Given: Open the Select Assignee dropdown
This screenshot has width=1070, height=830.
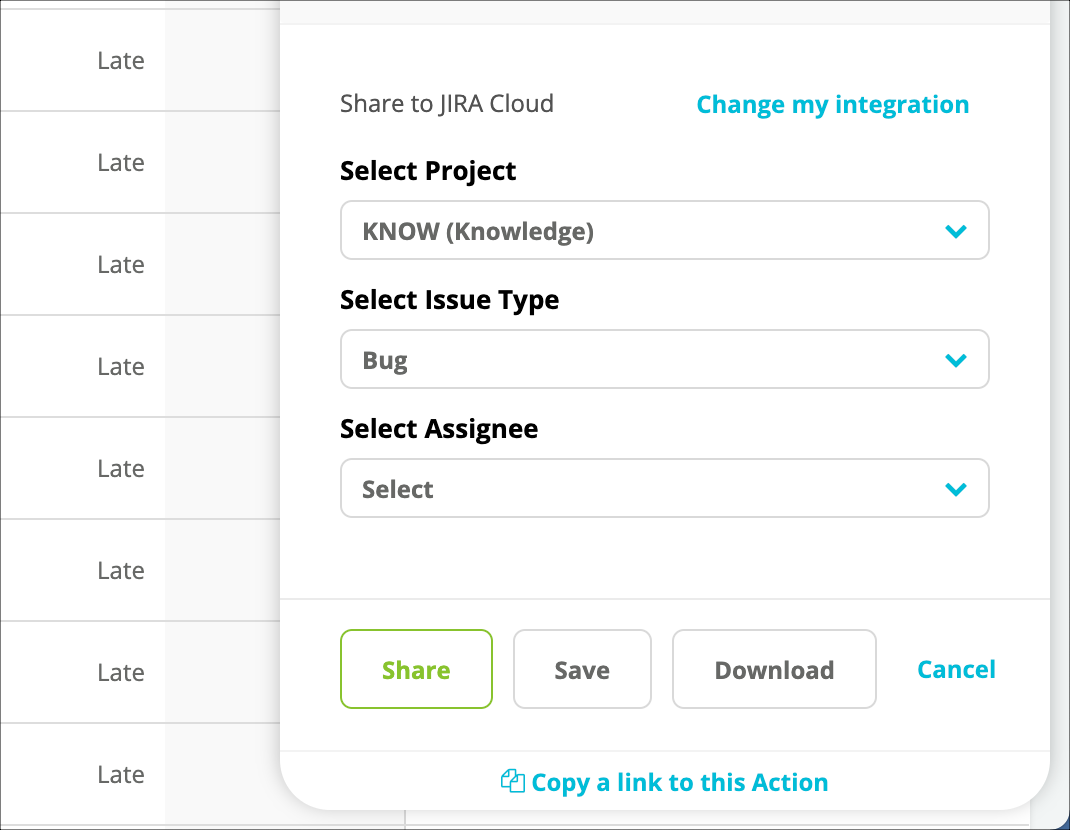Looking at the screenshot, I should pyautogui.click(x=665, y=488).
